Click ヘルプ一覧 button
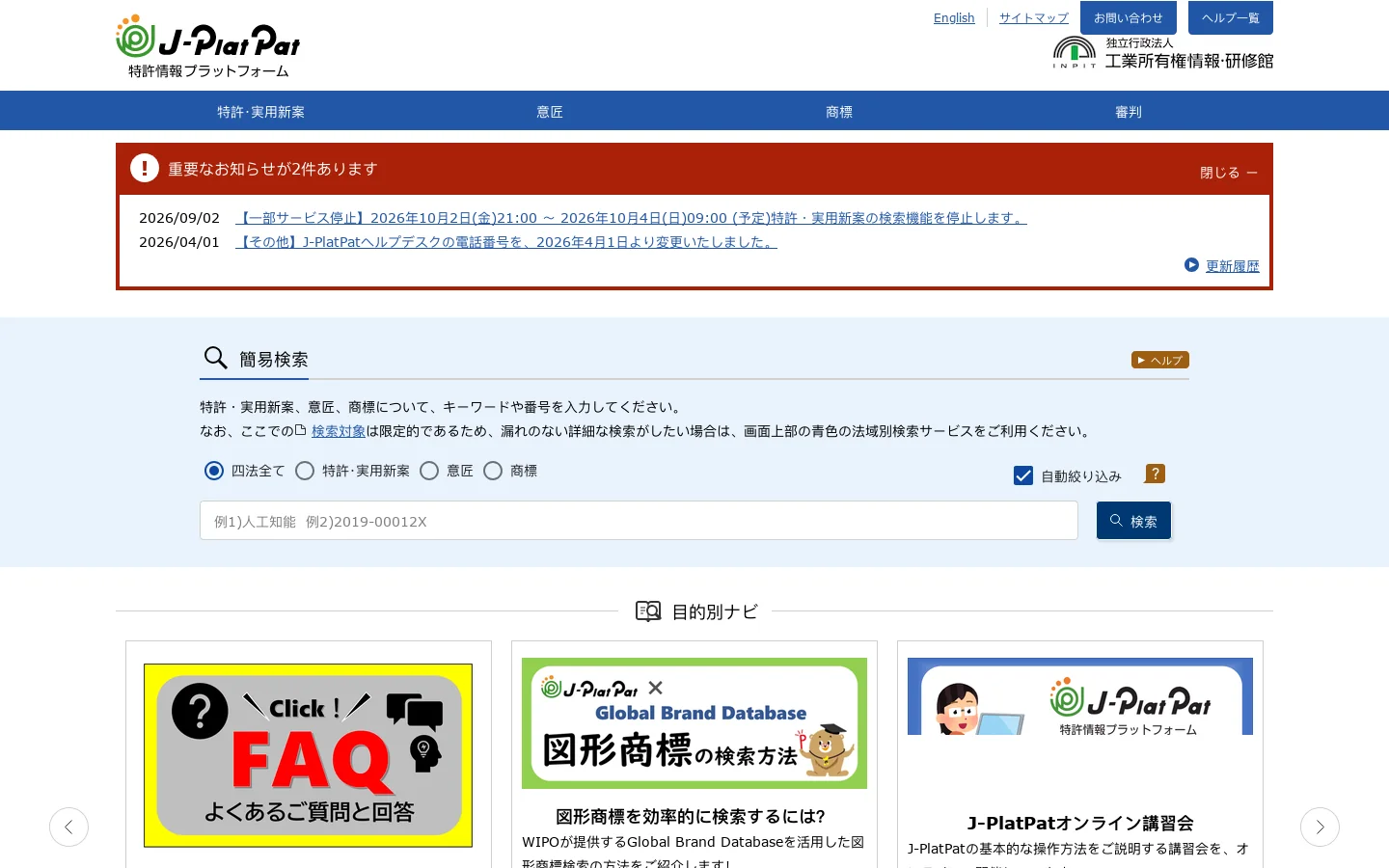This screenshot has height=868, width=1389. [x=1231, y=18]
